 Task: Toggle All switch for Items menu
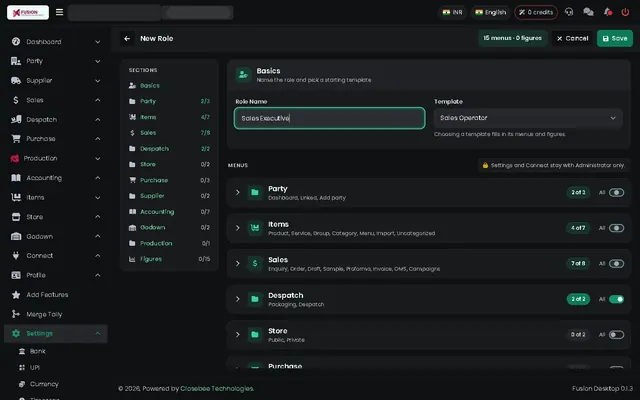pos(616,228)
